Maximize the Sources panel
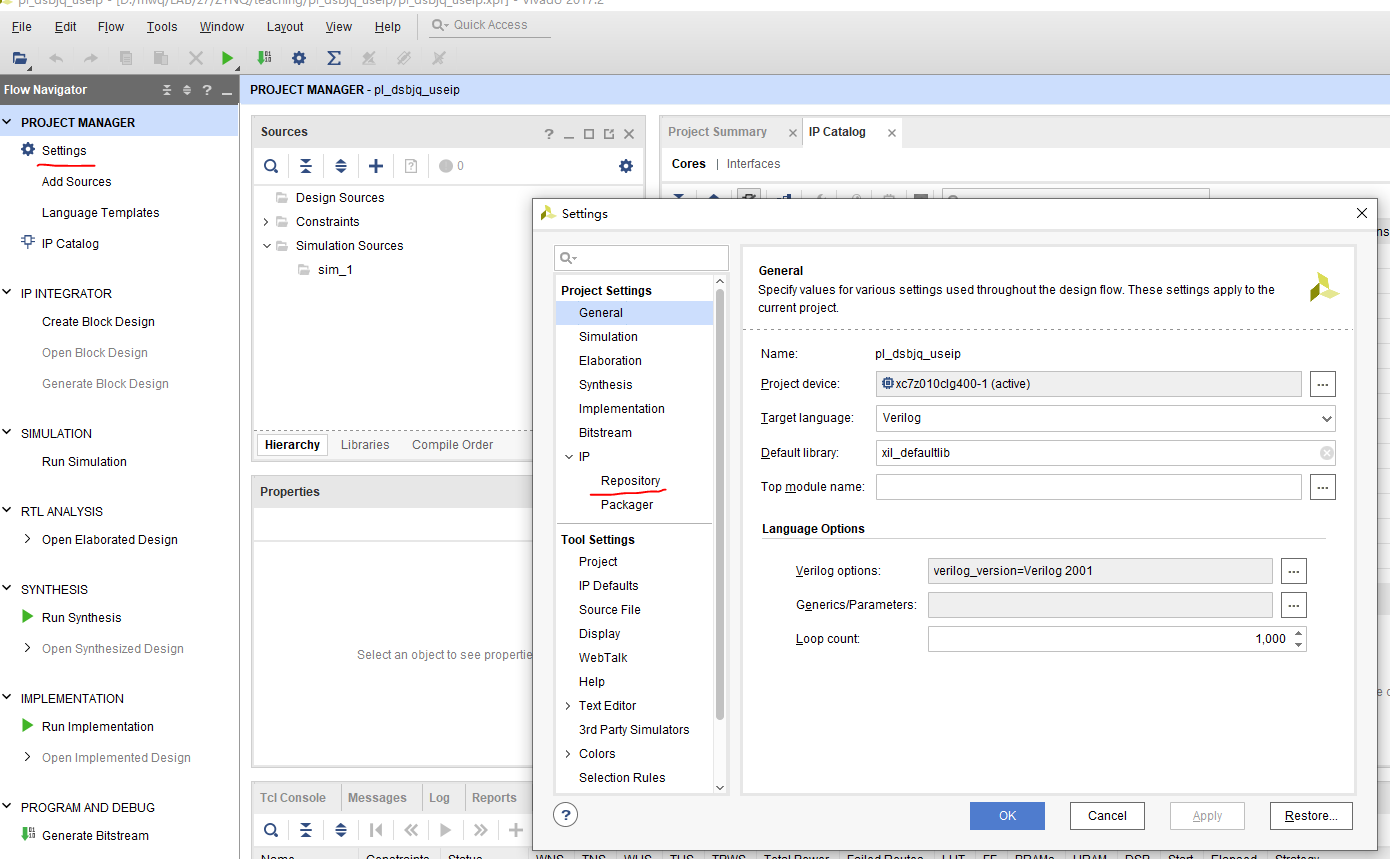This screenshot has width=1390, height=859. tap(589, 134)
